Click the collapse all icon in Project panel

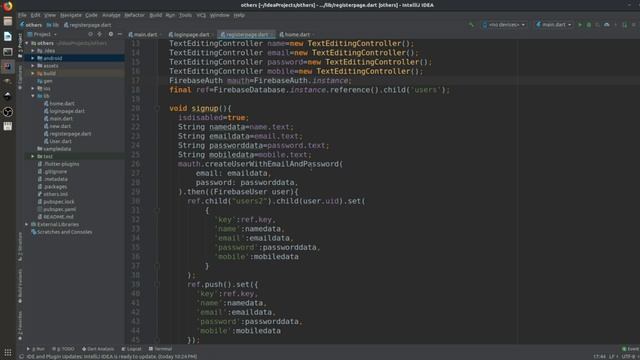click(100, 34)
